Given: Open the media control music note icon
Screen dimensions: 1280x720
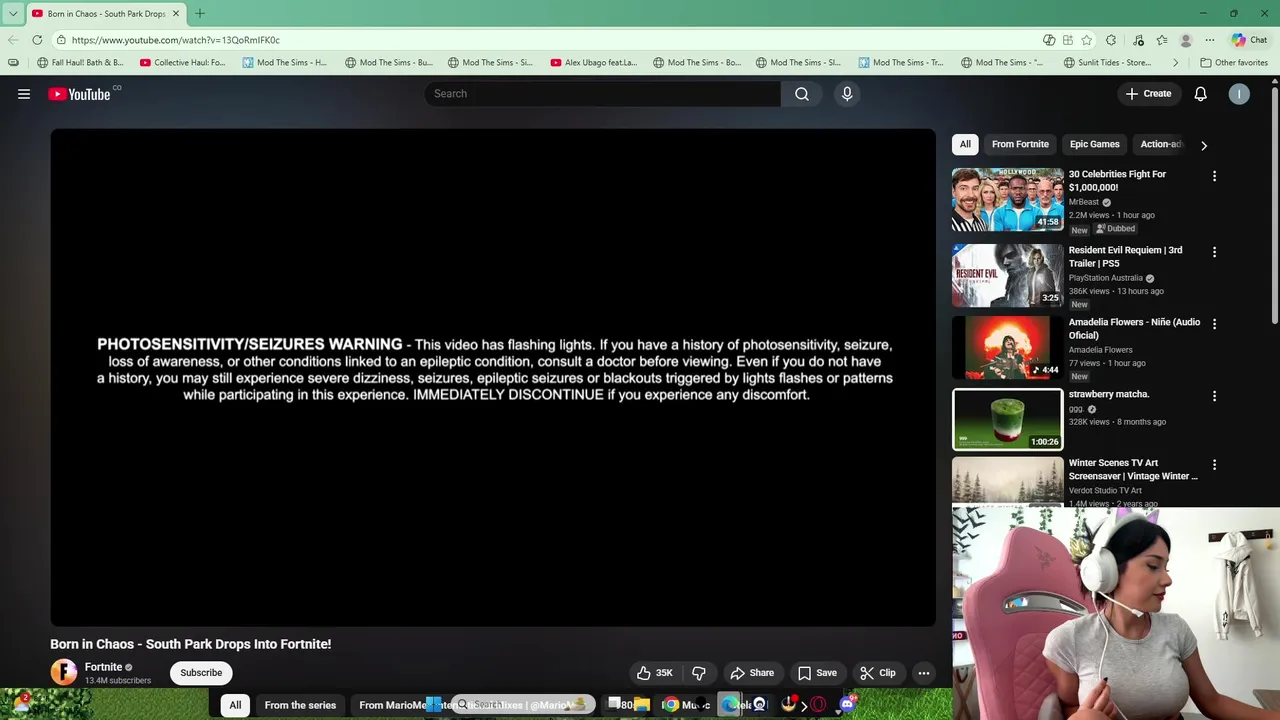Looking at the screenshot, I should tap(1138, 40).
